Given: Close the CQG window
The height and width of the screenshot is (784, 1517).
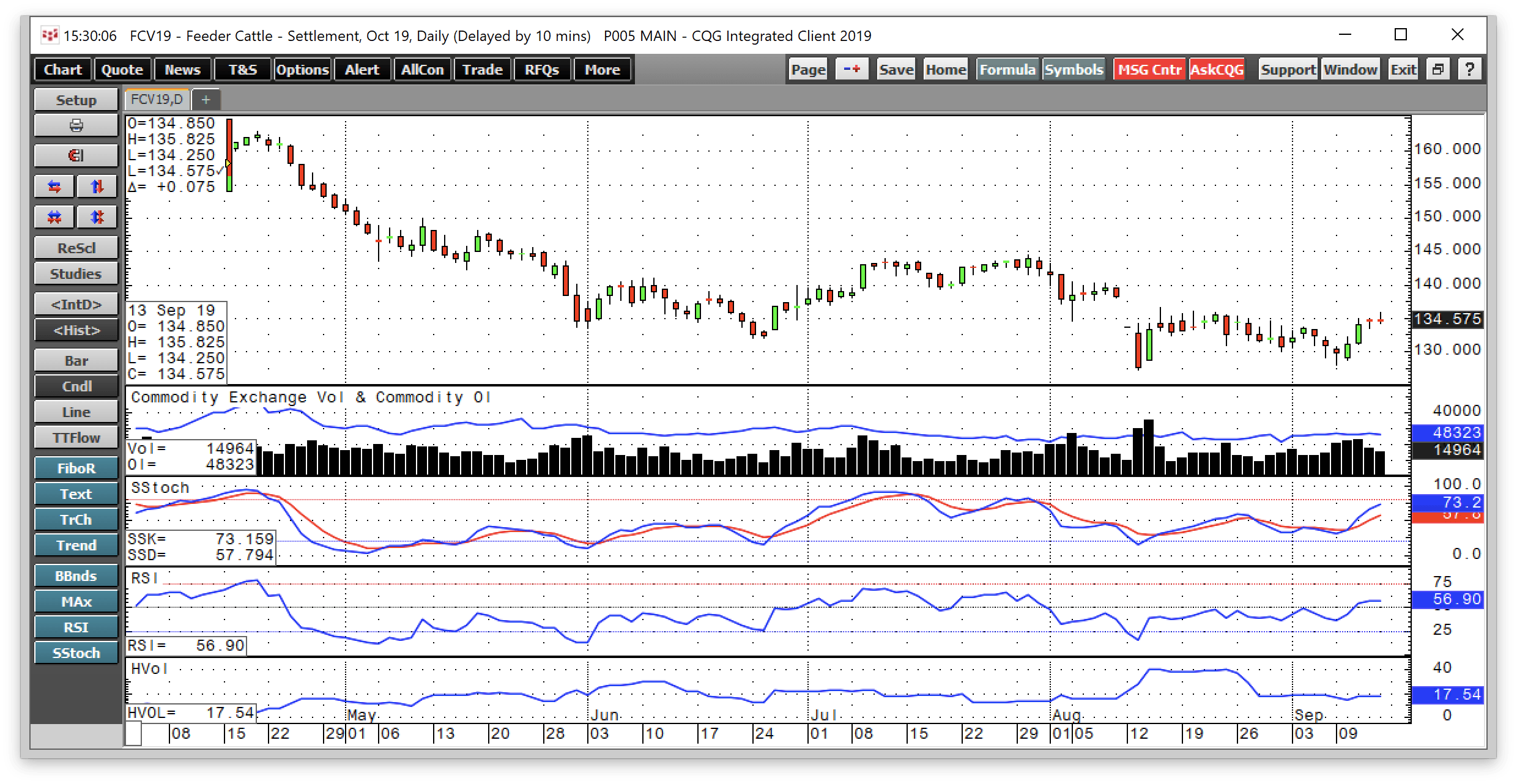Looking at the screenshot, I should point(1458,35).
